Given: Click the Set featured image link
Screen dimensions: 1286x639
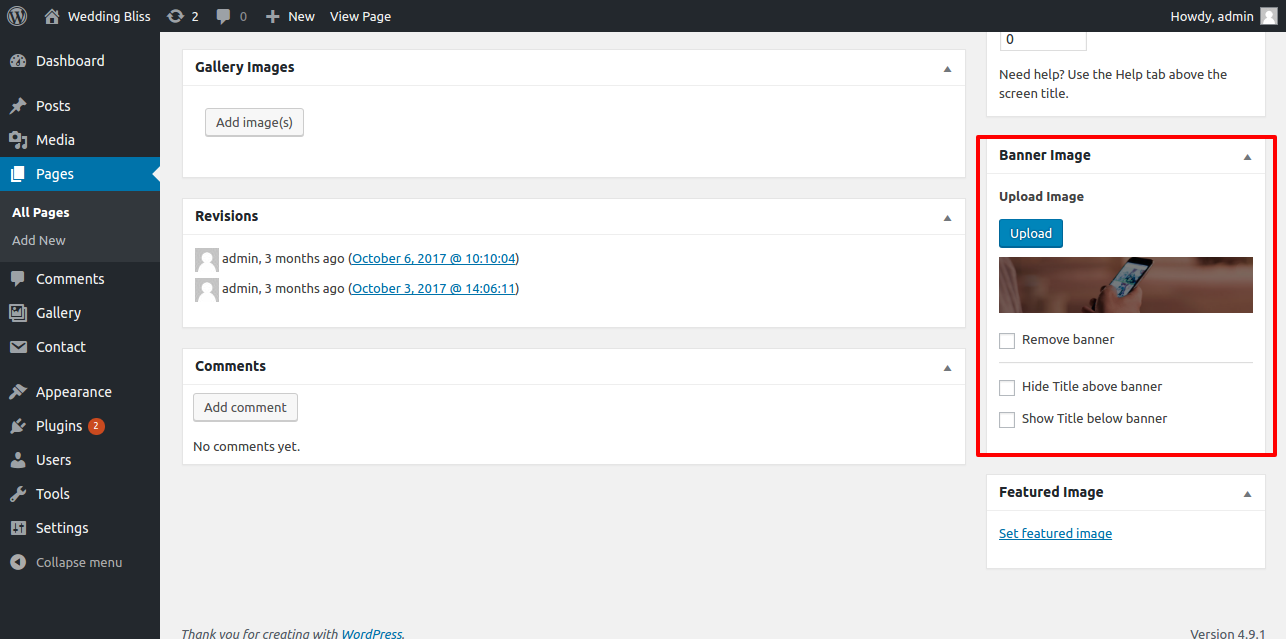Looking at the screenshot, I should (1055, 533).
